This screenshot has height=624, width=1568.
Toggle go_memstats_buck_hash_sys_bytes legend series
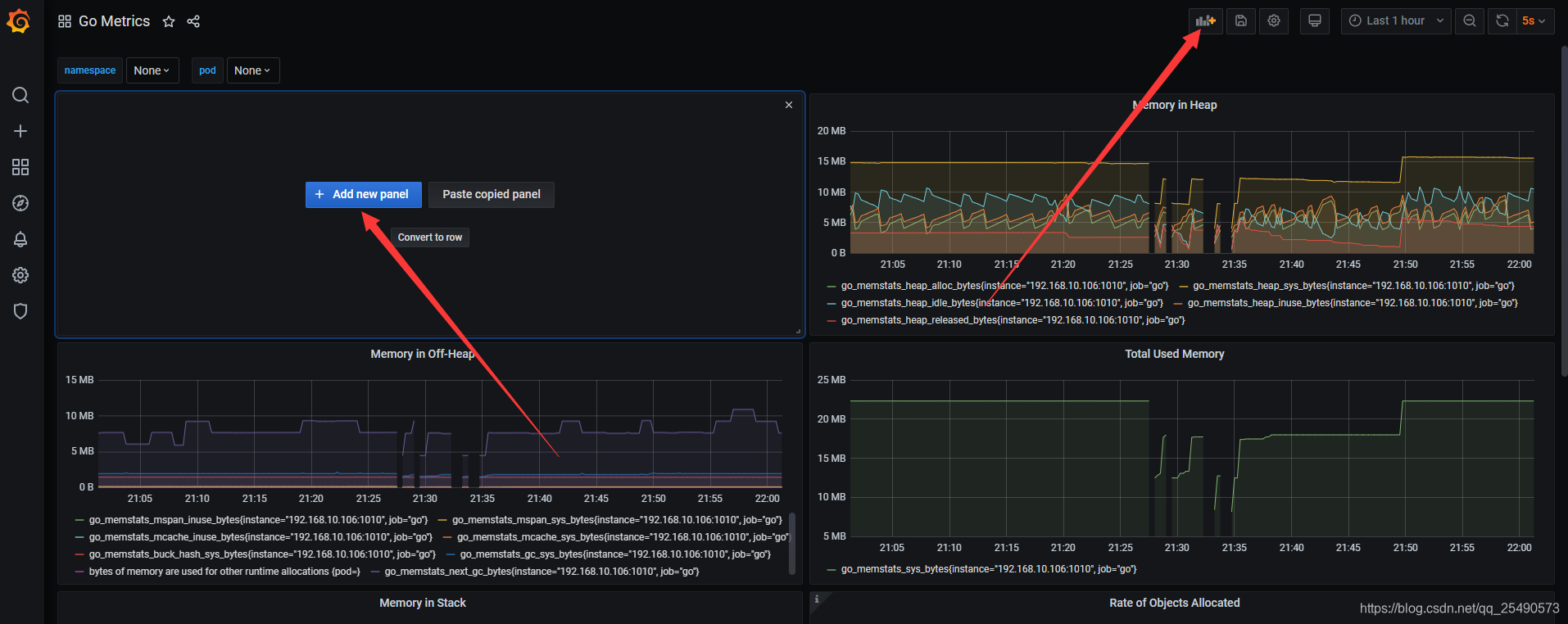click(262, 554)
